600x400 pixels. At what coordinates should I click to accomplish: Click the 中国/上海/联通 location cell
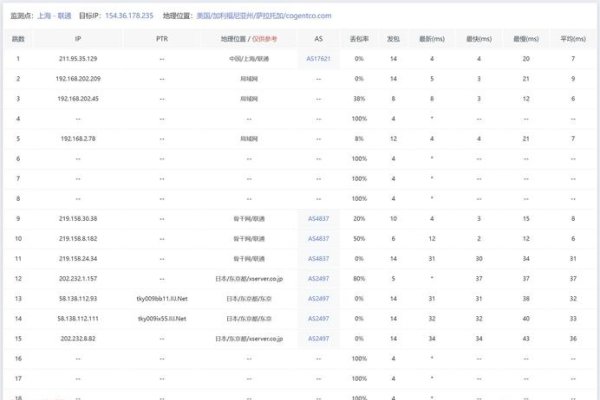pos(249,59)
